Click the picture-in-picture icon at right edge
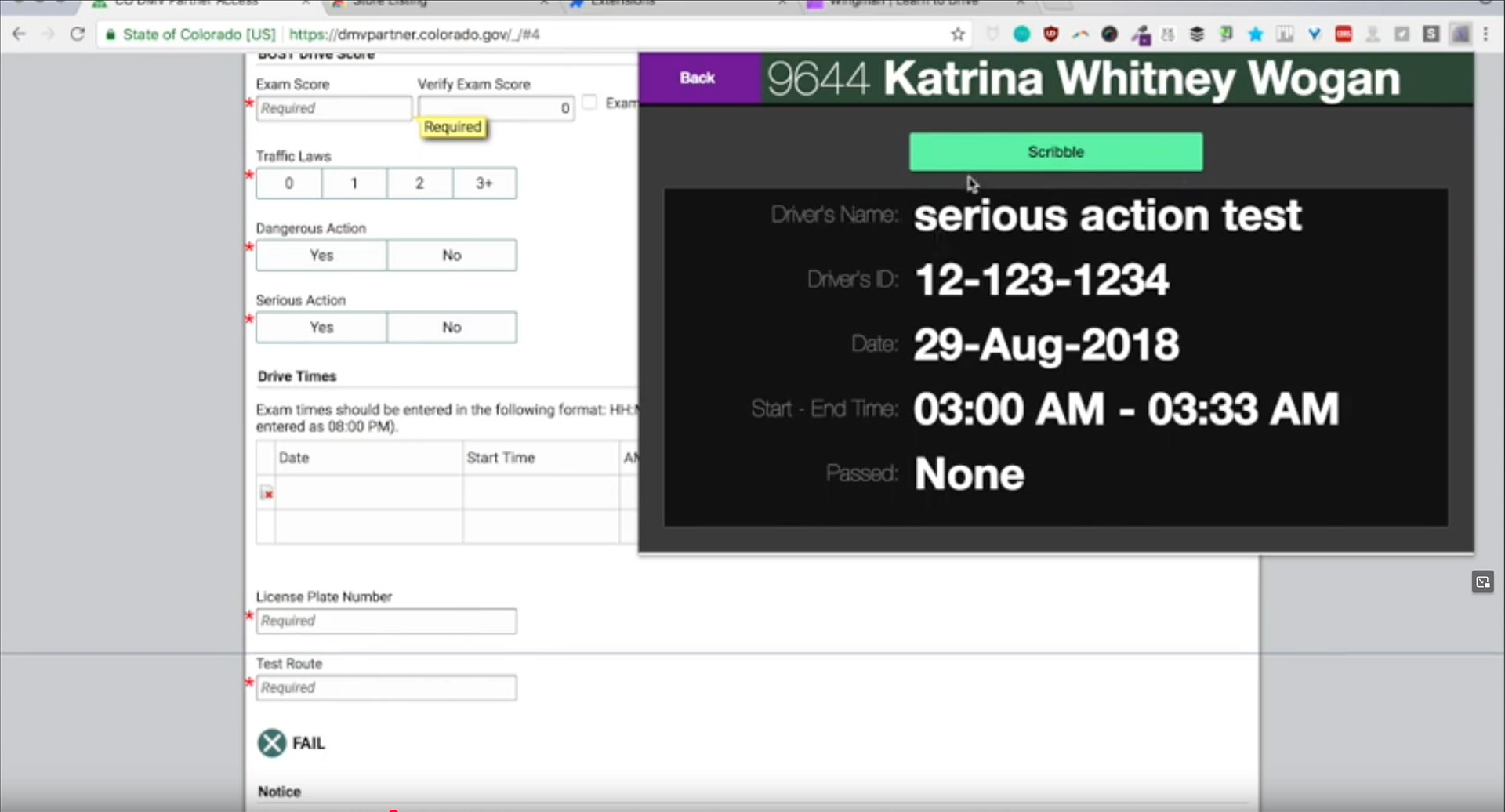 [x=1482, y=582]
